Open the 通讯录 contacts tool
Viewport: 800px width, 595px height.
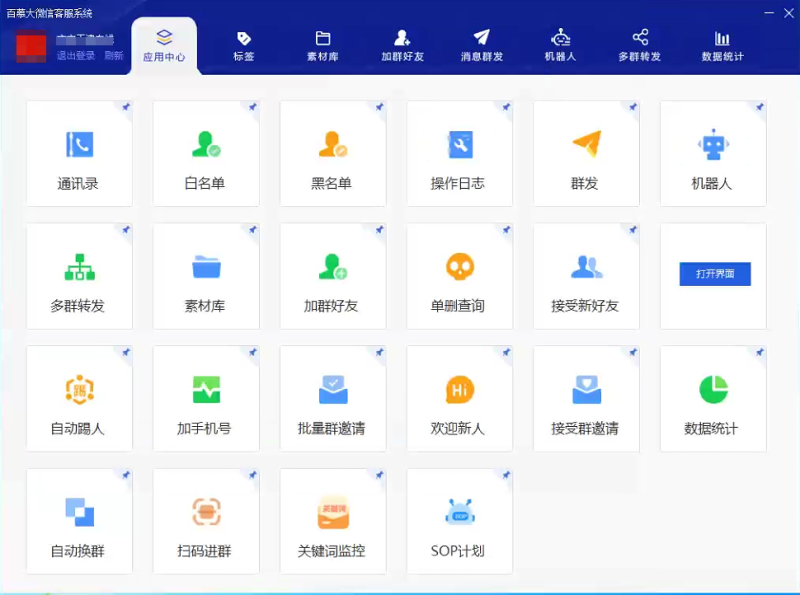point(79,152)
